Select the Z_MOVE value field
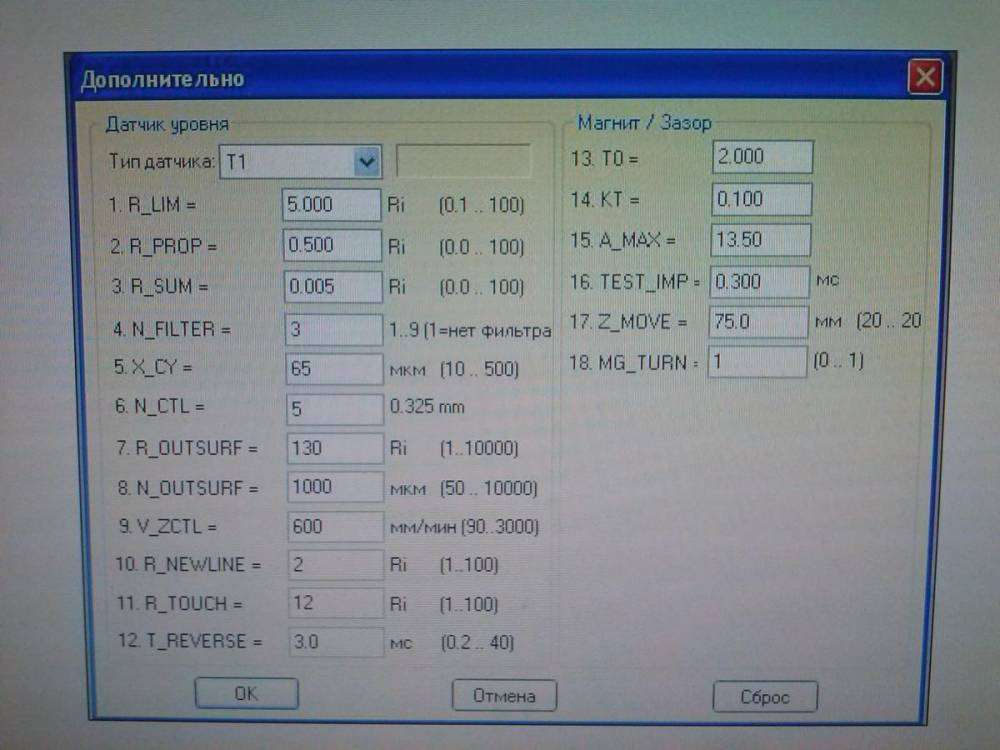The image size is (1000, 750). [758, 322]
